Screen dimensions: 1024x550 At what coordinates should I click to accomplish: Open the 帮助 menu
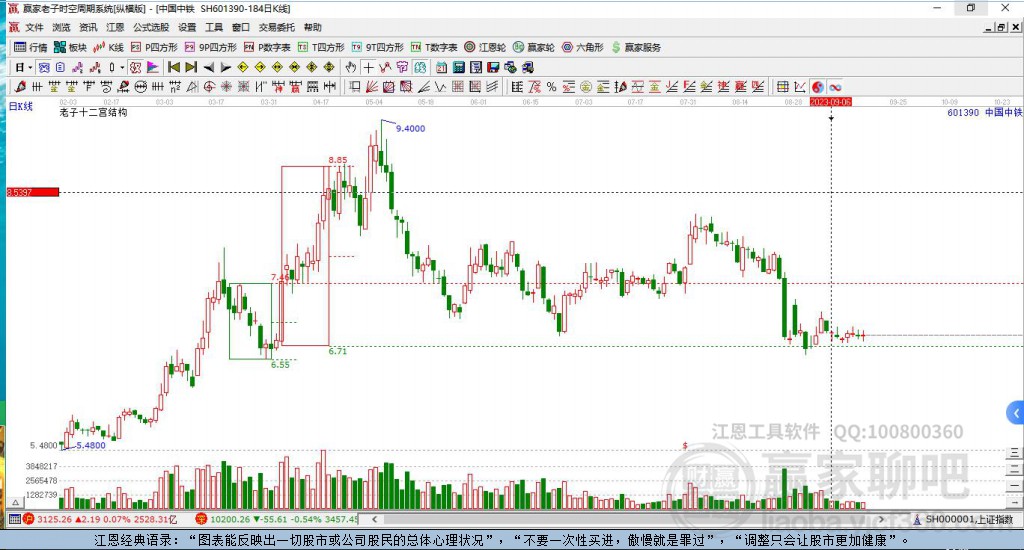312,27
